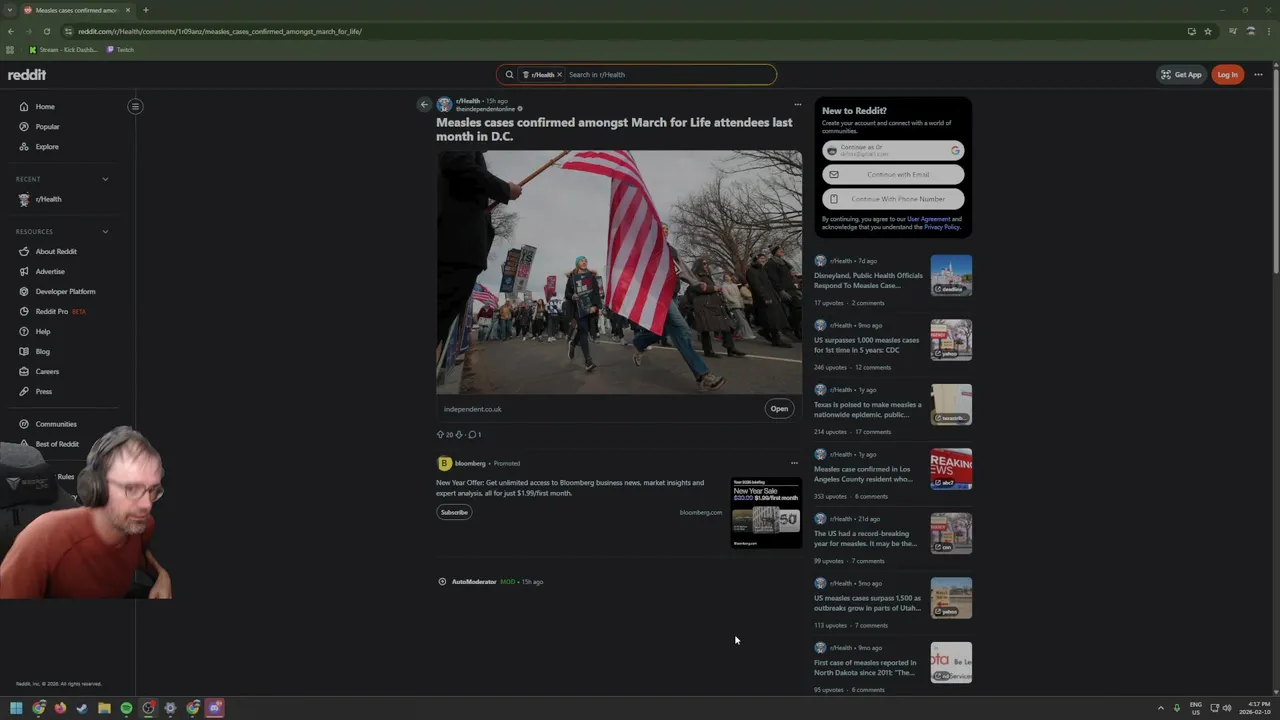Viewport: 1280px width, 720px height.
Task: Click the Open button on the post image
Action: click(779, 409)
